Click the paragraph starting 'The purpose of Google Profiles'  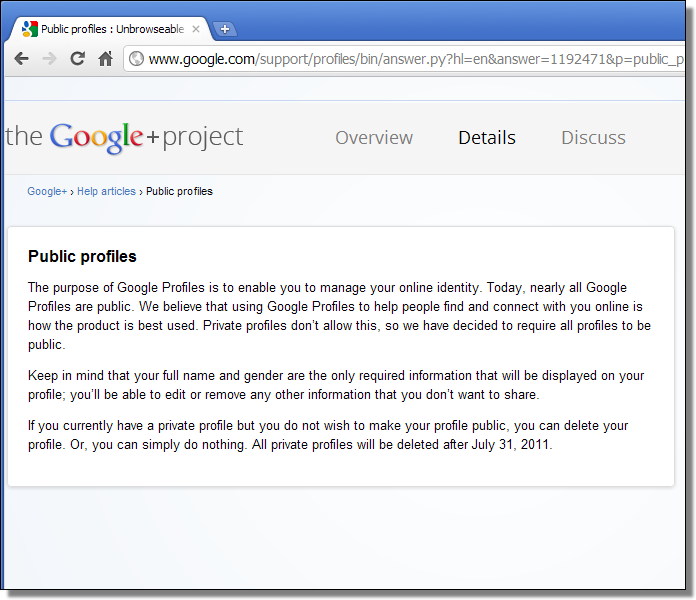click(x=340, y=316)
